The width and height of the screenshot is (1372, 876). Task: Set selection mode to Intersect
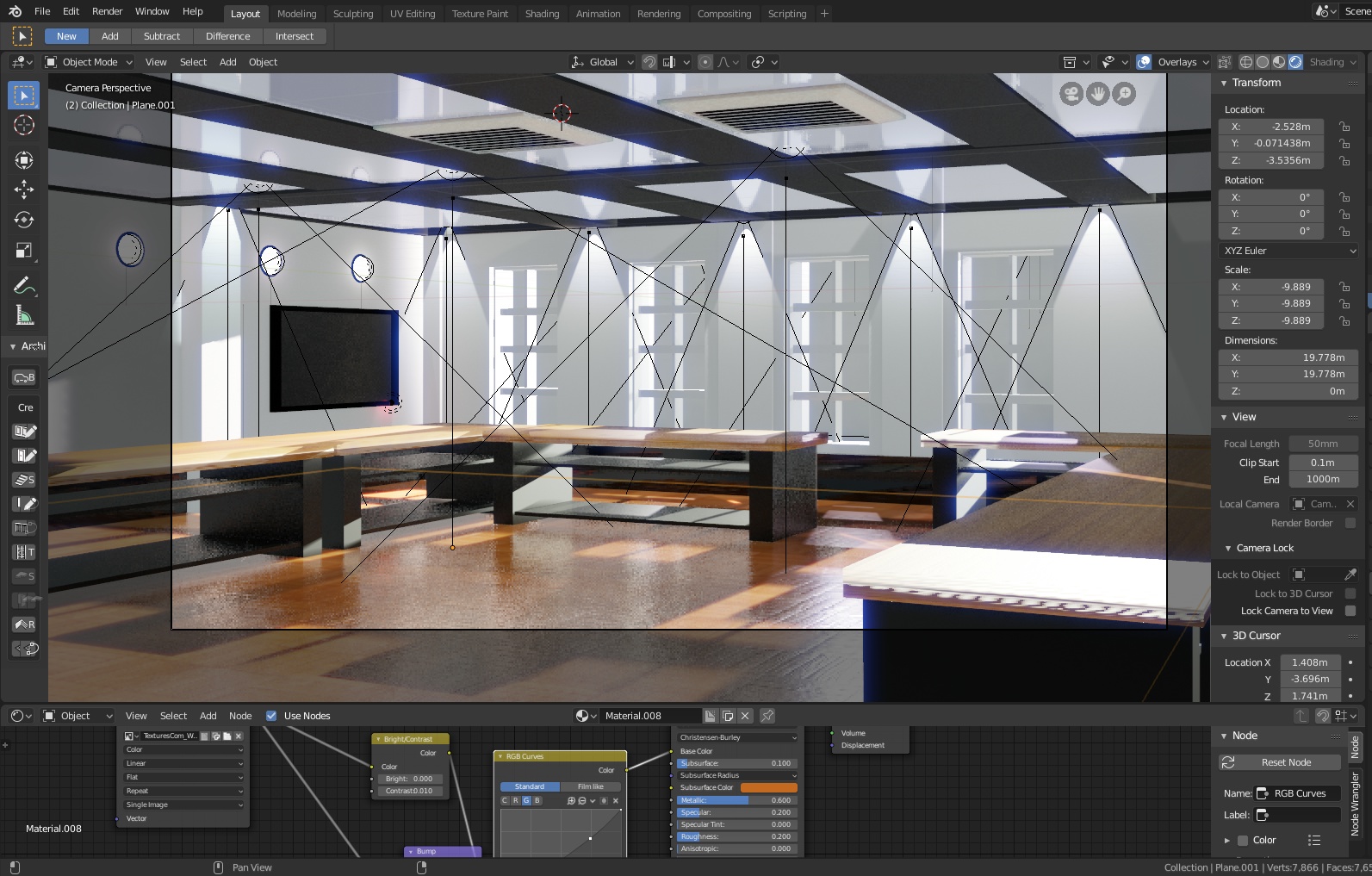click(295, 36)
